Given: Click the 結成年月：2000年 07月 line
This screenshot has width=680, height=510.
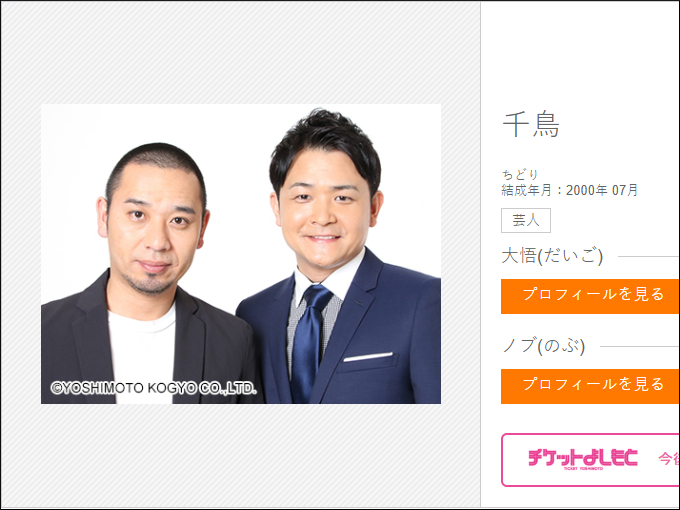Looking at the screenshot, I should click(569, 190).
